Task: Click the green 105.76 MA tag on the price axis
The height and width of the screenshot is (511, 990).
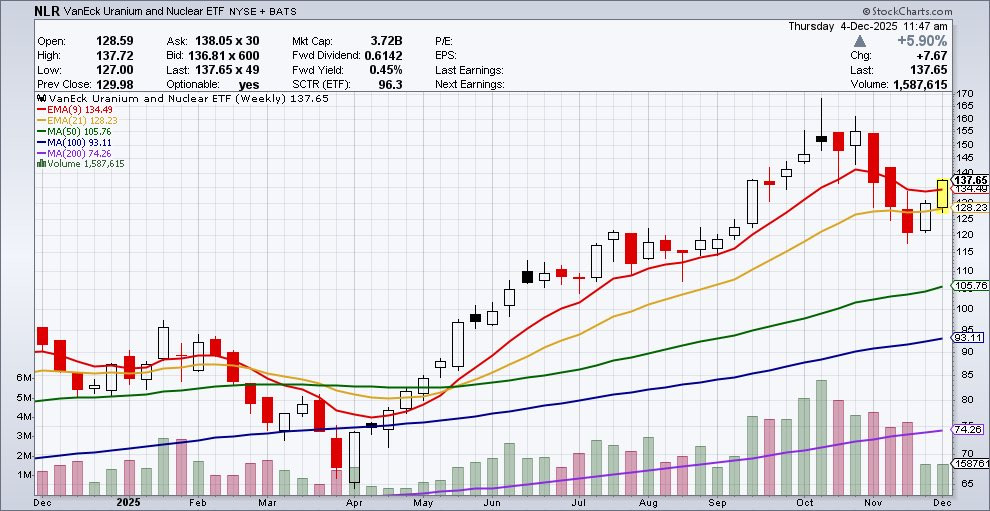Action: (972, 286)
